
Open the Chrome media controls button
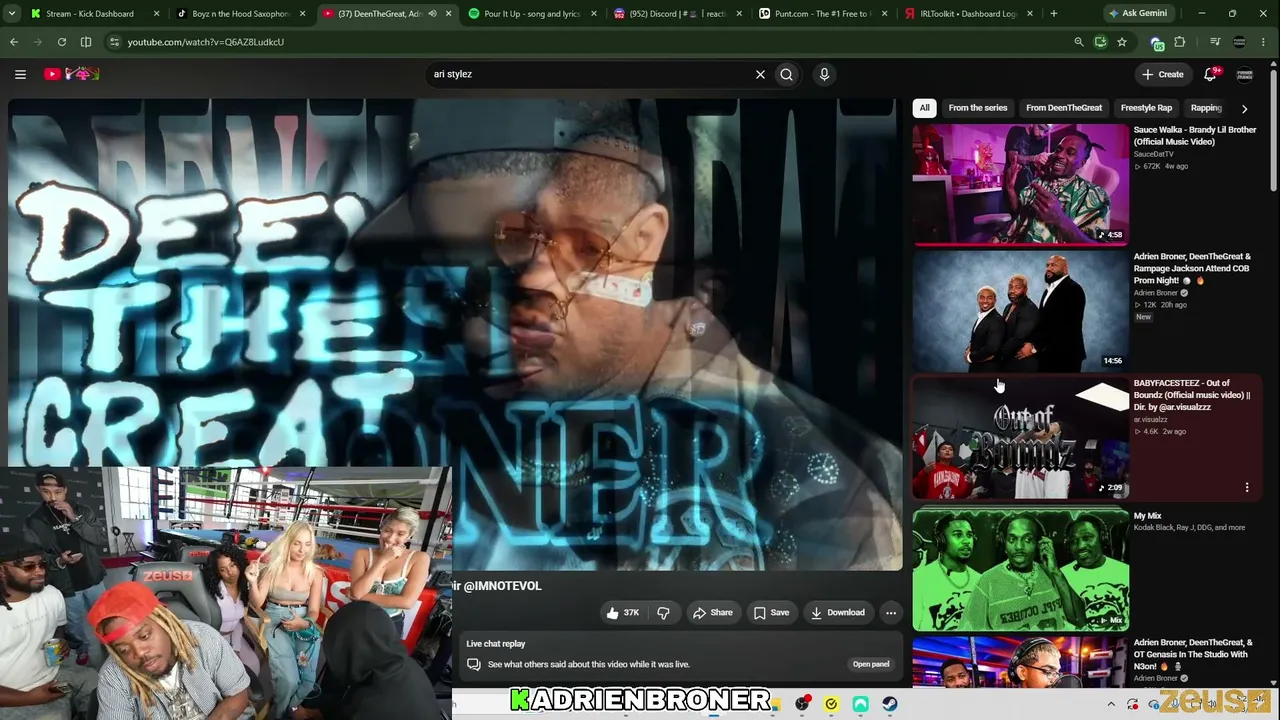click(1215, 42)
